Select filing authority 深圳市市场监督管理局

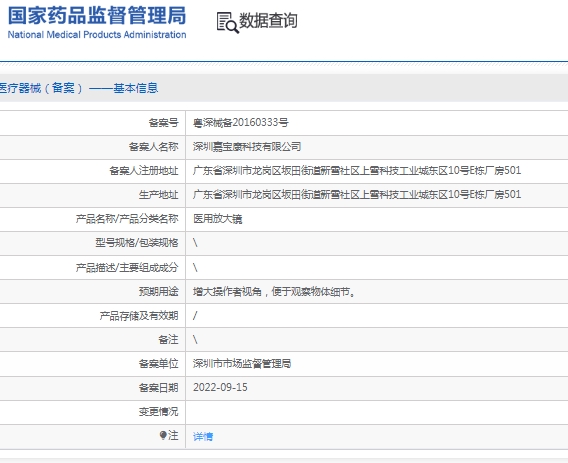click(x=242, y=364)
